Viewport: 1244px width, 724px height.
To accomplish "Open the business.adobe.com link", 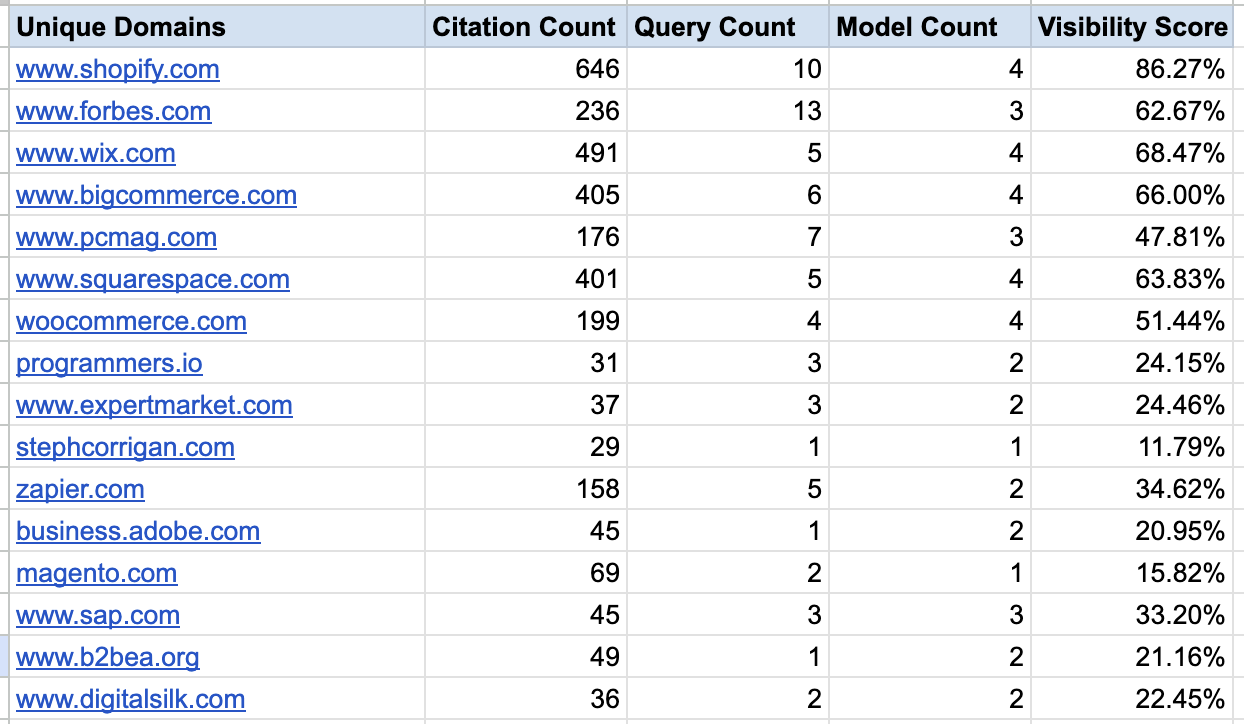I will (138, 531).
